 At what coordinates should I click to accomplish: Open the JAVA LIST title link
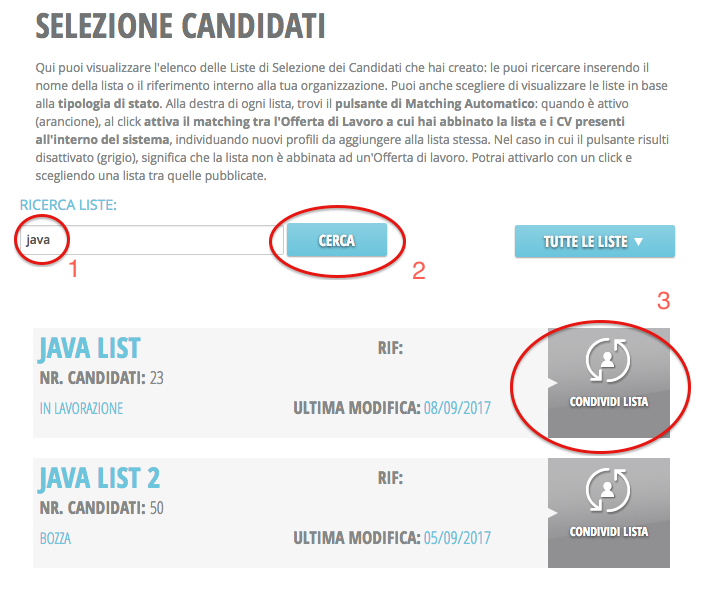tap(89, 348)
